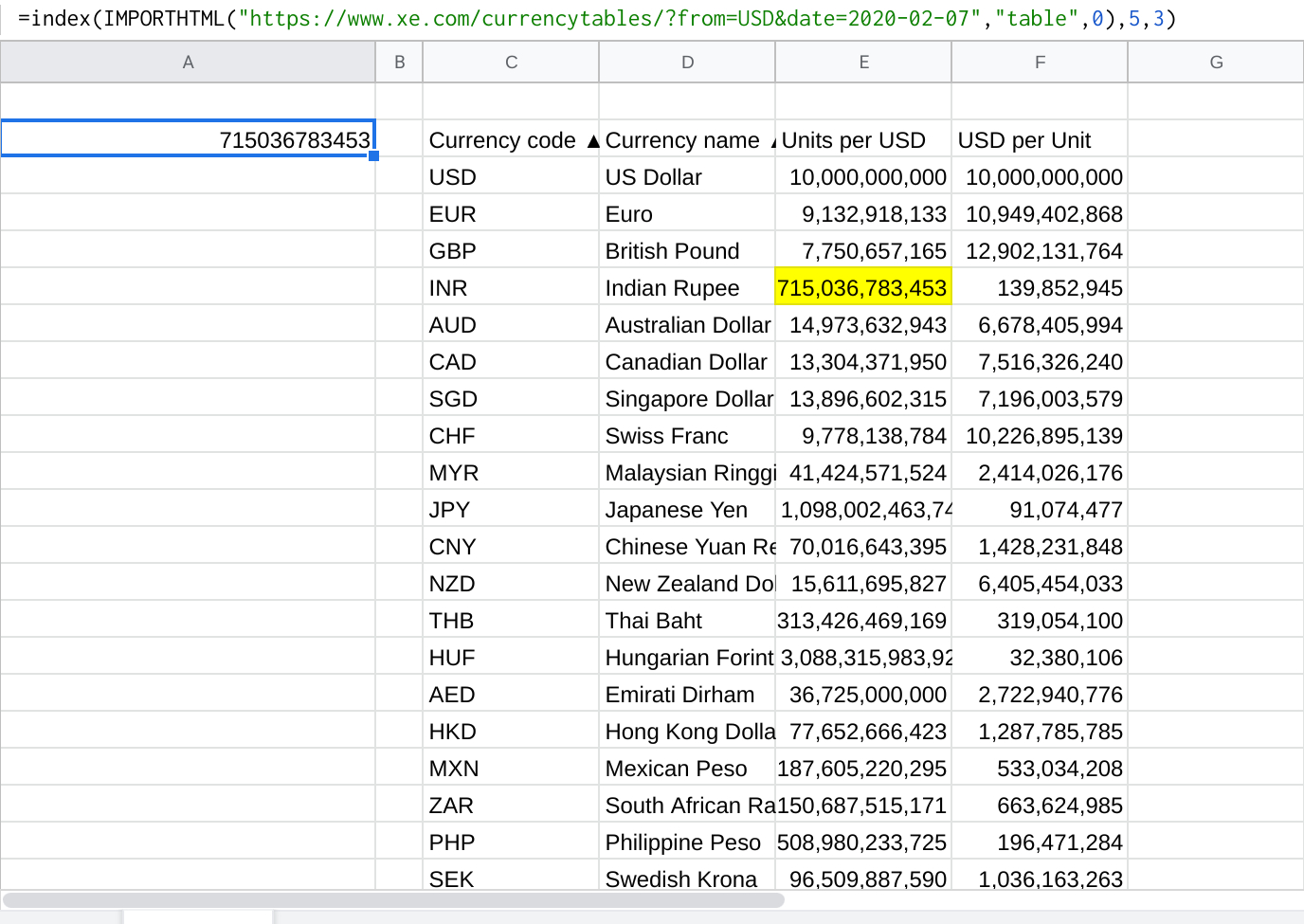Select Units per USD value 14,973,632,943
The width and height of the screenshot is (1304, 924).
pyautogui.click(x=863, y=323)
